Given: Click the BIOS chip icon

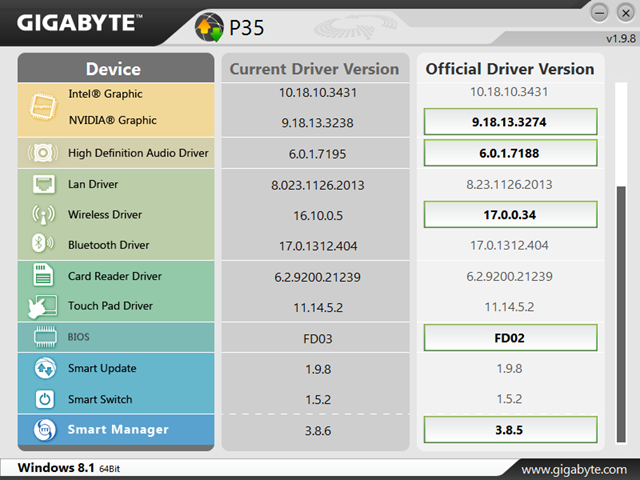Looking at the screenshot, I should click(45, 337).
